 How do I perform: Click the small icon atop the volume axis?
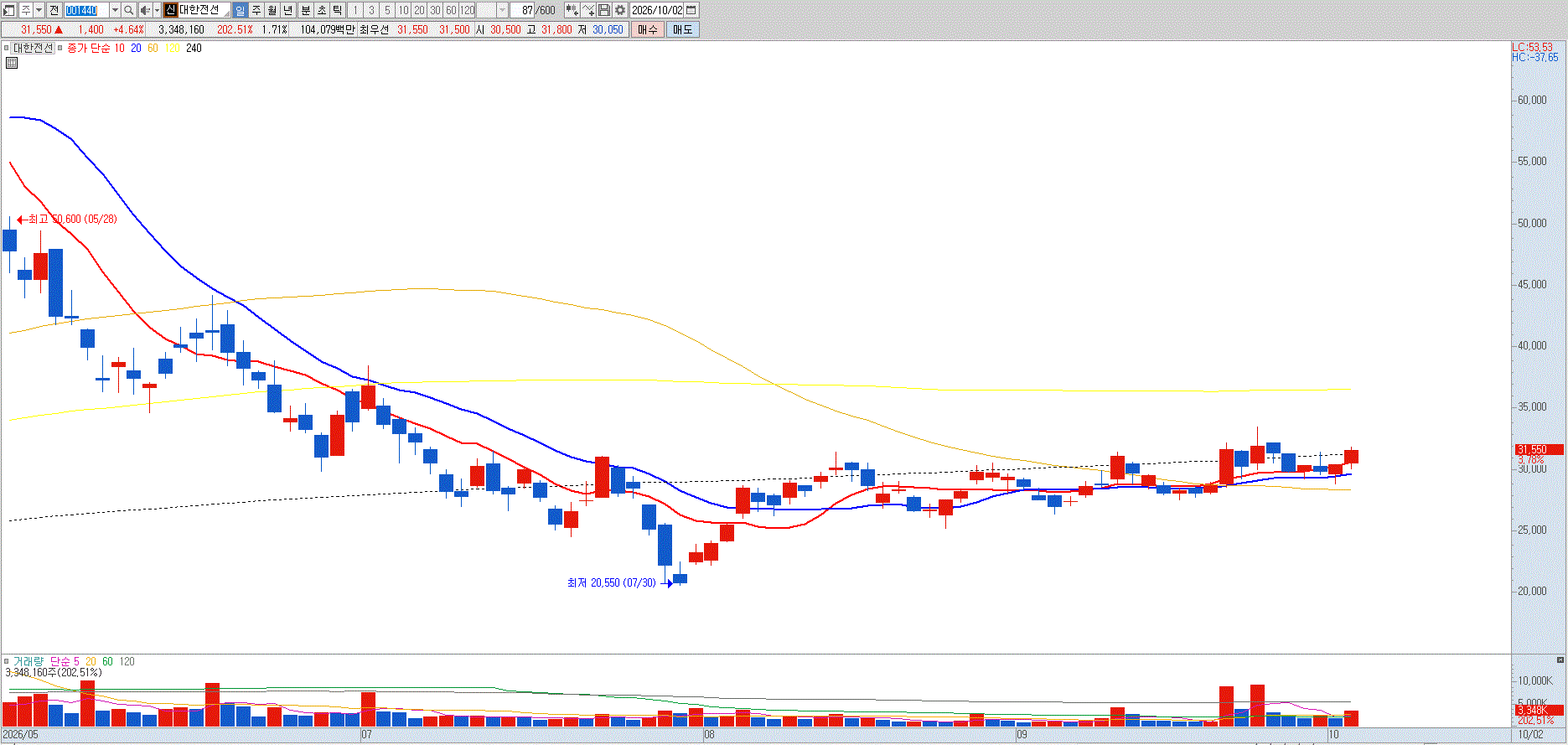coord(1561,660)
